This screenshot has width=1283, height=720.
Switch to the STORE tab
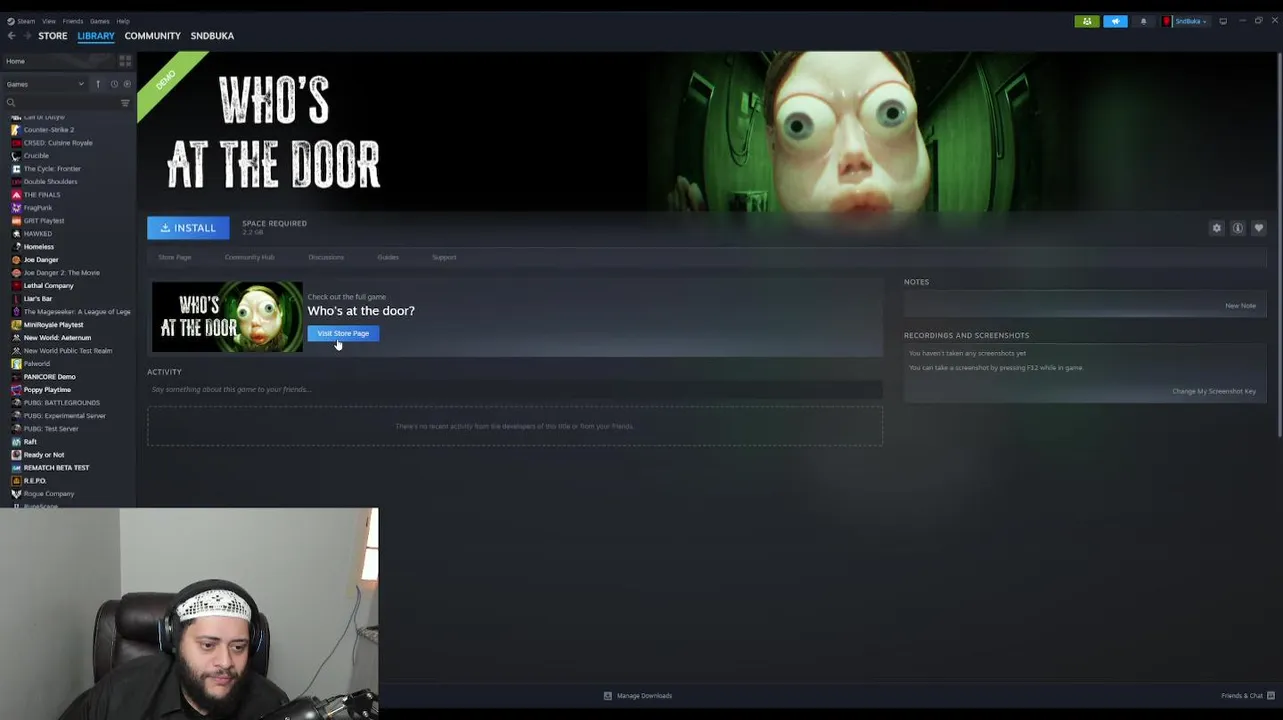point(53,36)
